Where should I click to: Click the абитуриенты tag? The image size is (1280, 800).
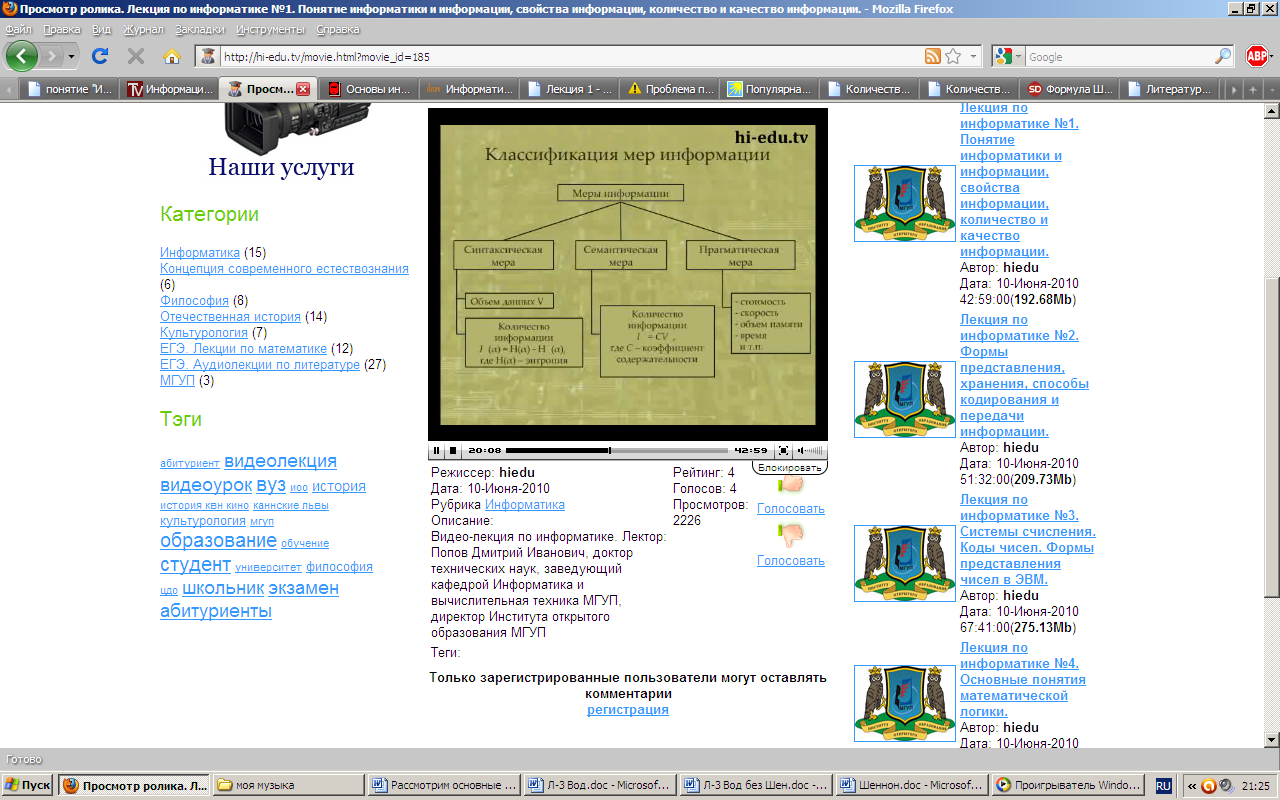(216, 611)
